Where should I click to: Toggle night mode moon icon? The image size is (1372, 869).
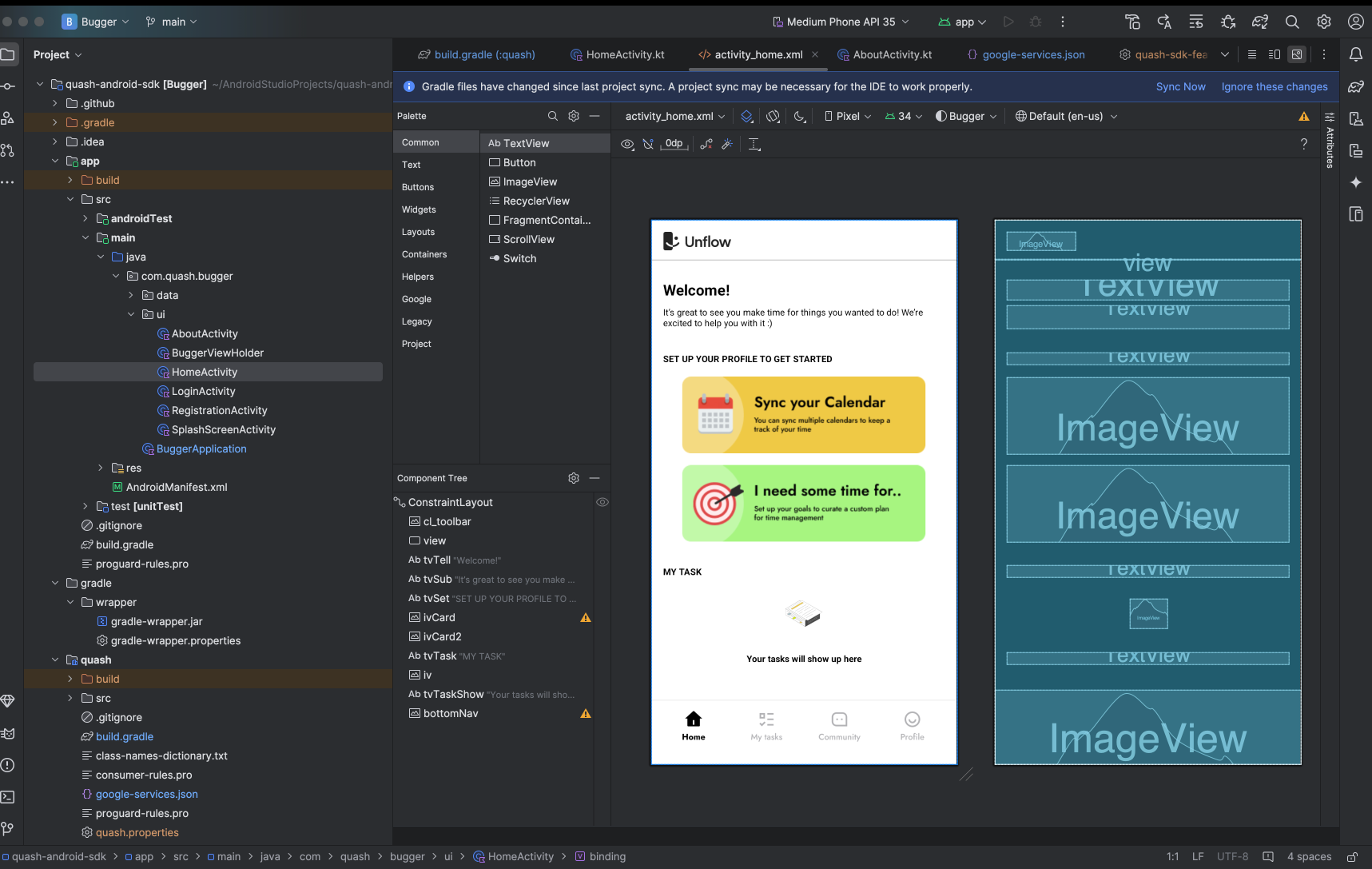point(799,117)
